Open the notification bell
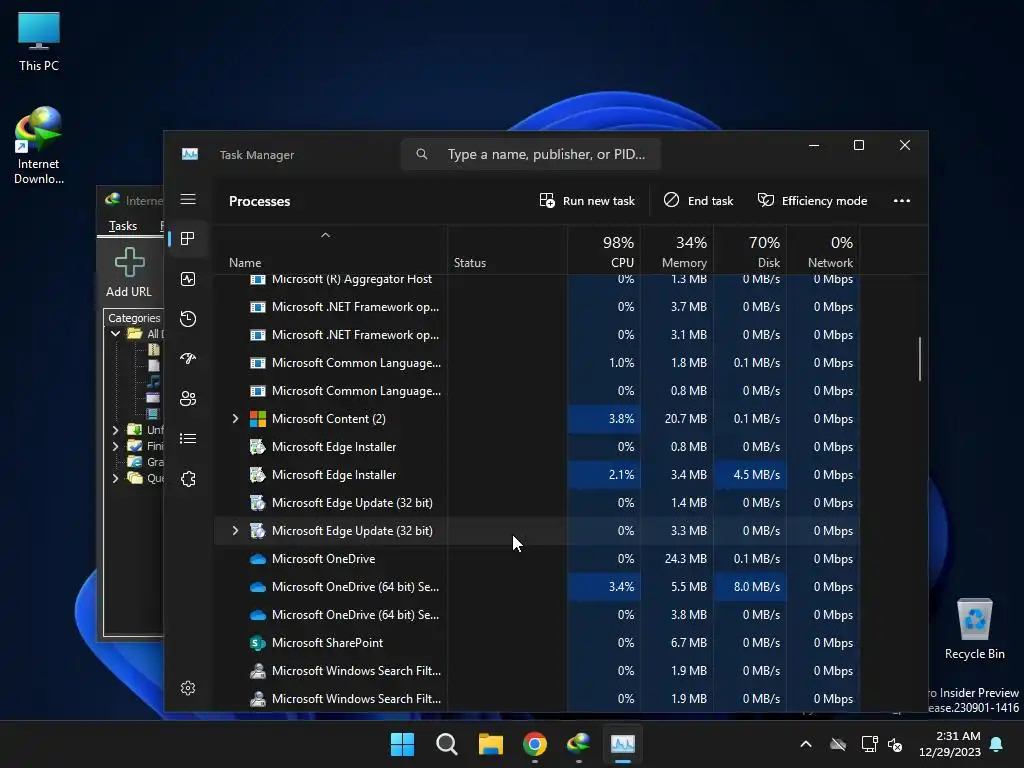The width and height of the screenshot is (1024, 768). tap(997, 744)
